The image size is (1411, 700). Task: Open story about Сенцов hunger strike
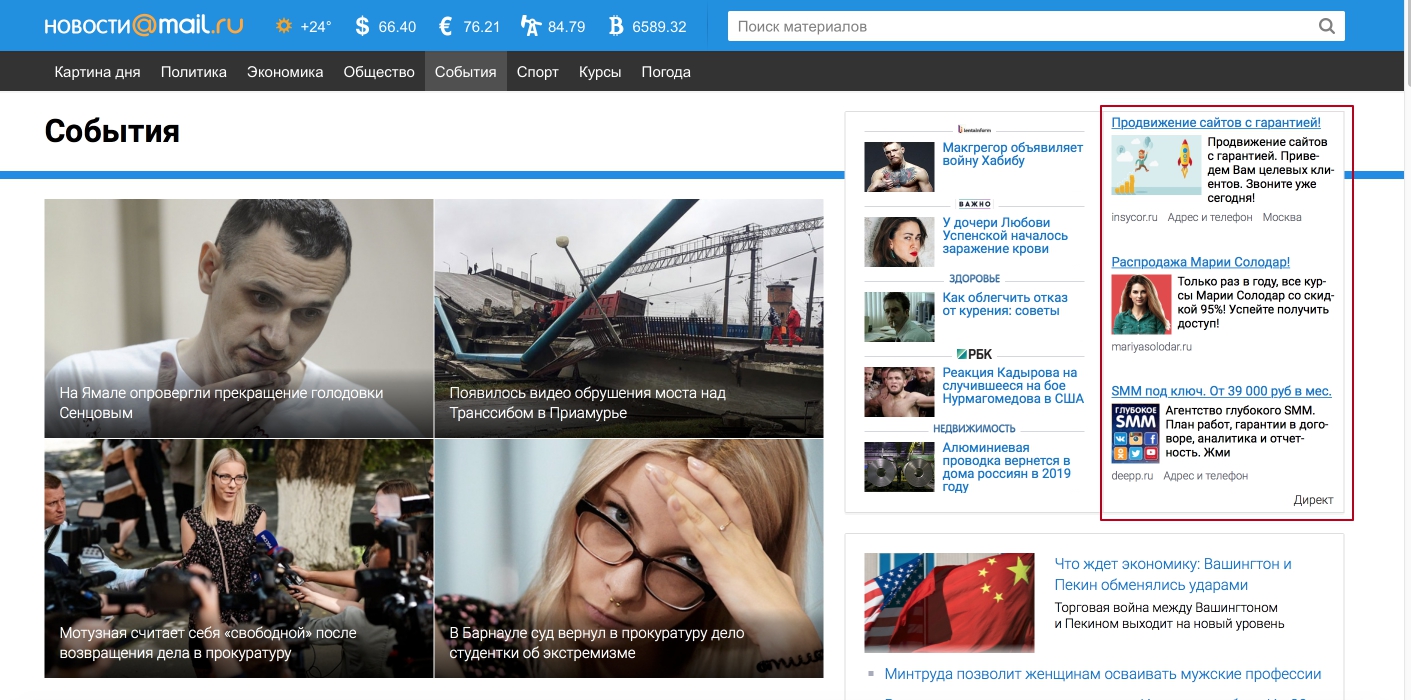pyautogui.click(x=239, y=318)
